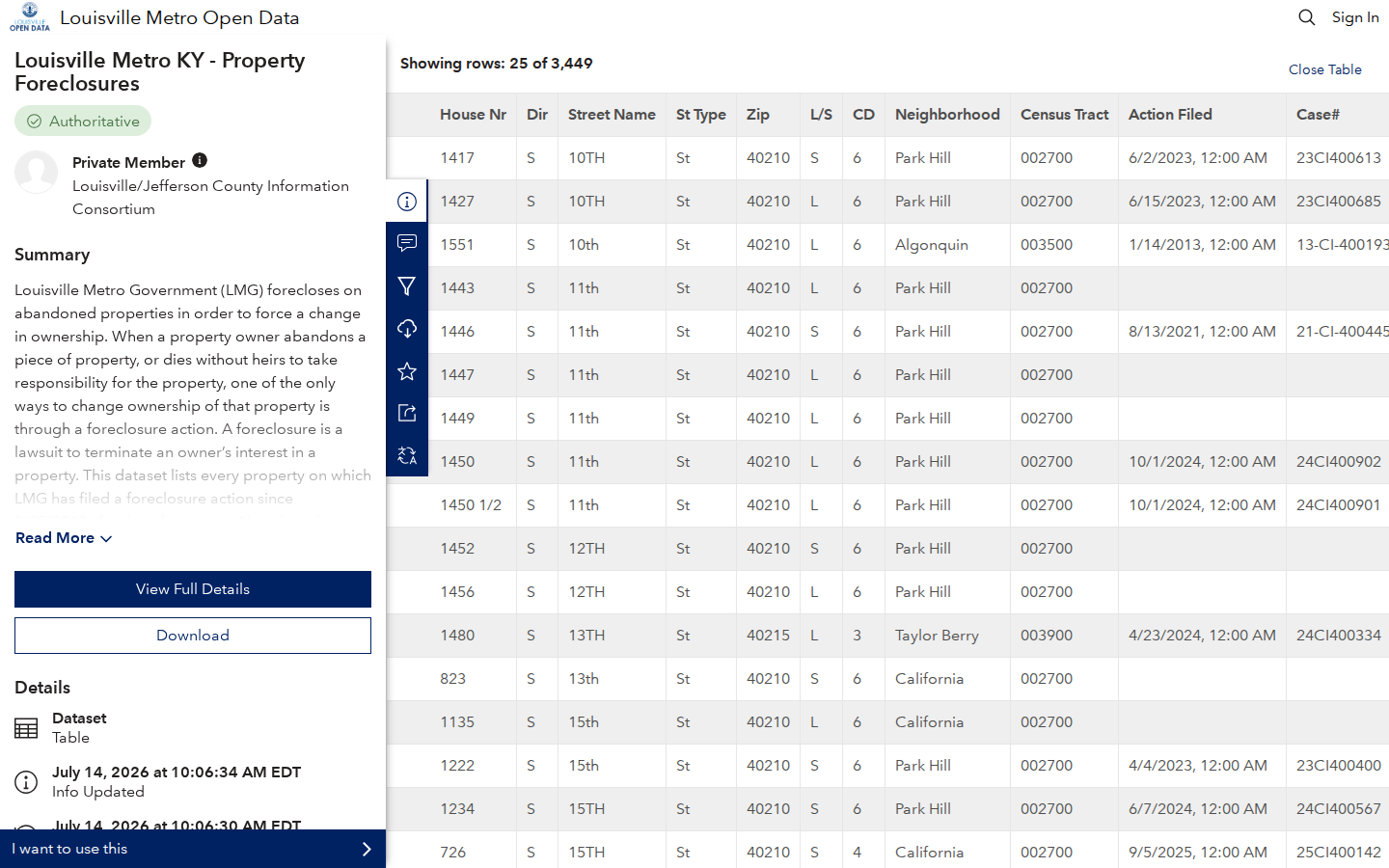
Task: Sort by the CD column header
Action: 863,115
